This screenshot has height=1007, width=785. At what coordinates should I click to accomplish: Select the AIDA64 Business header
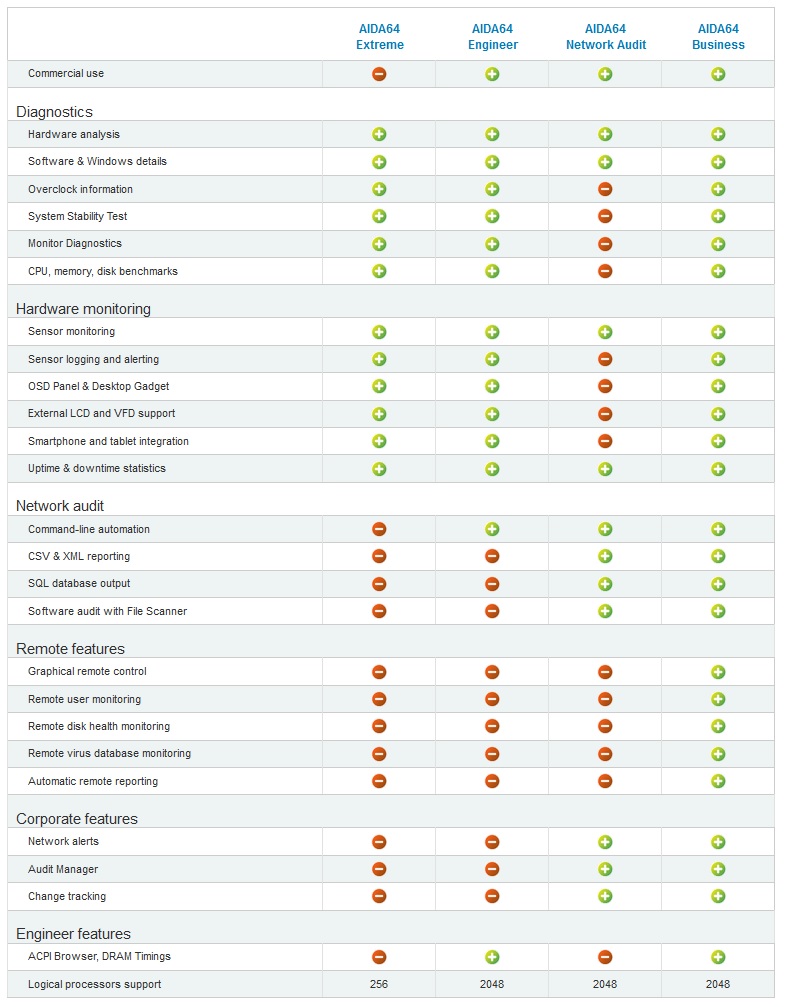pyautogui.click(x=718, y=37)
